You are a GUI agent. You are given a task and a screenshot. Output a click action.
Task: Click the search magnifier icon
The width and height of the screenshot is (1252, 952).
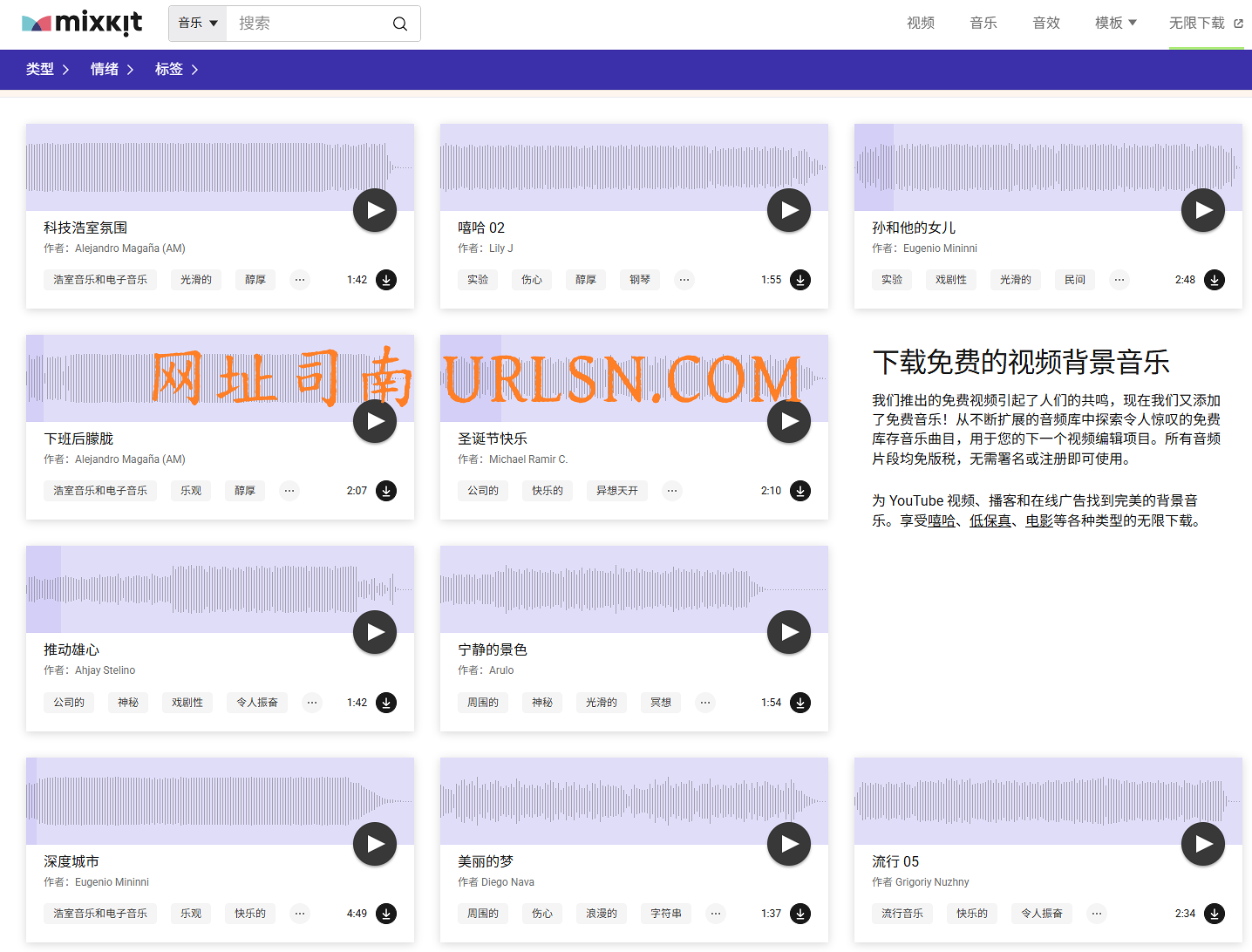click(399, 24)
